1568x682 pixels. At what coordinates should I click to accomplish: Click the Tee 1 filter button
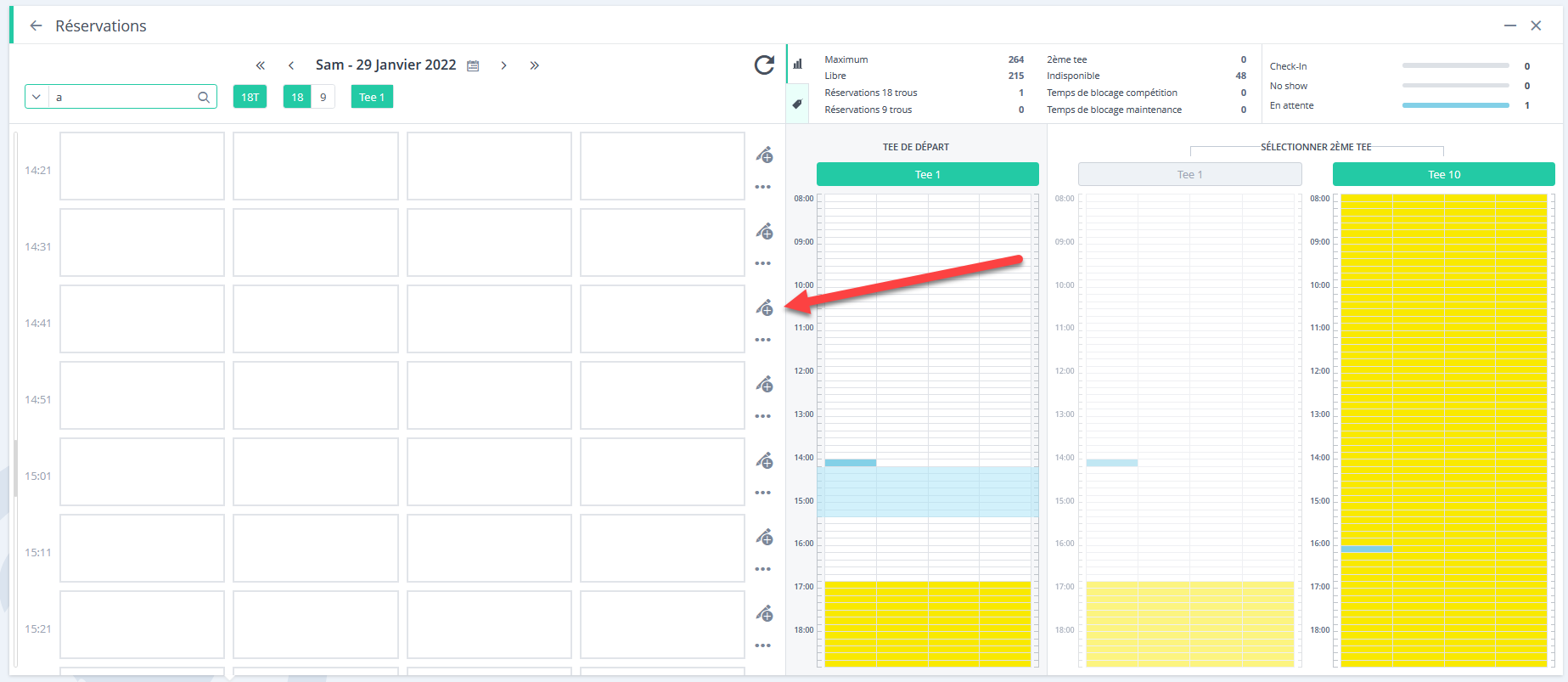tap(372, 97)
